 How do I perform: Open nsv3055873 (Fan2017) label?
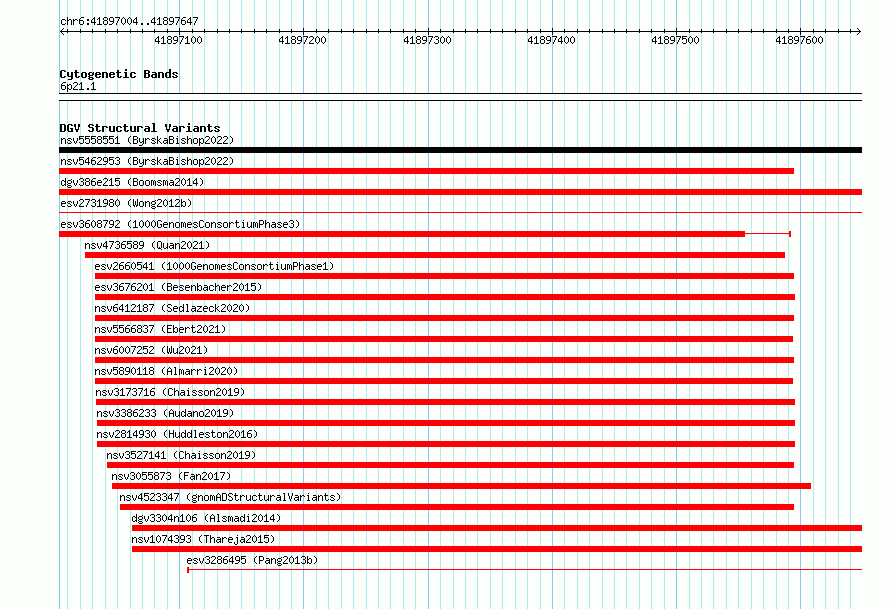pyautogui.click(x=171, y=476)
